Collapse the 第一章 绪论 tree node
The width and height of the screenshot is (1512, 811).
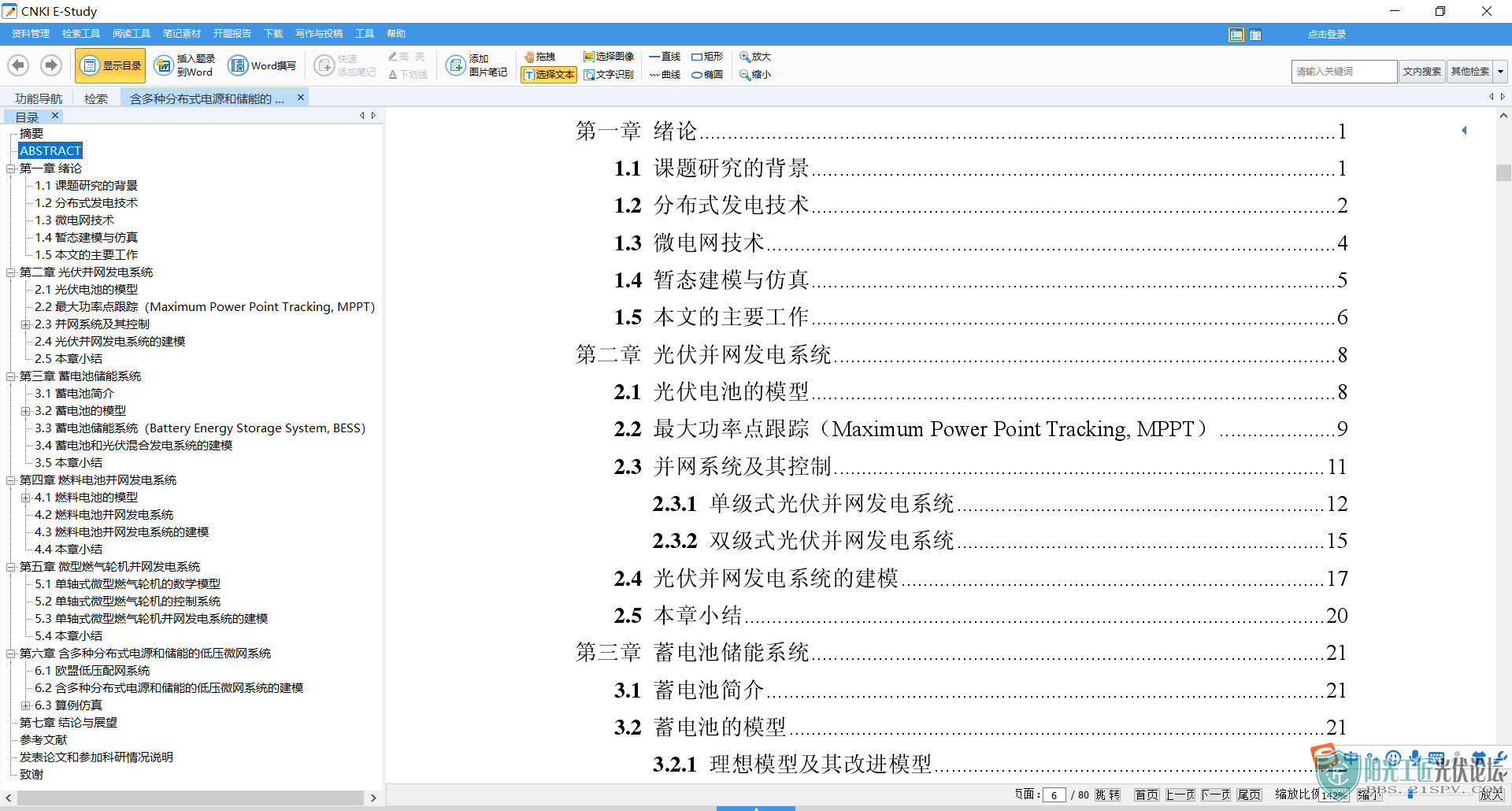coord(11,168)
